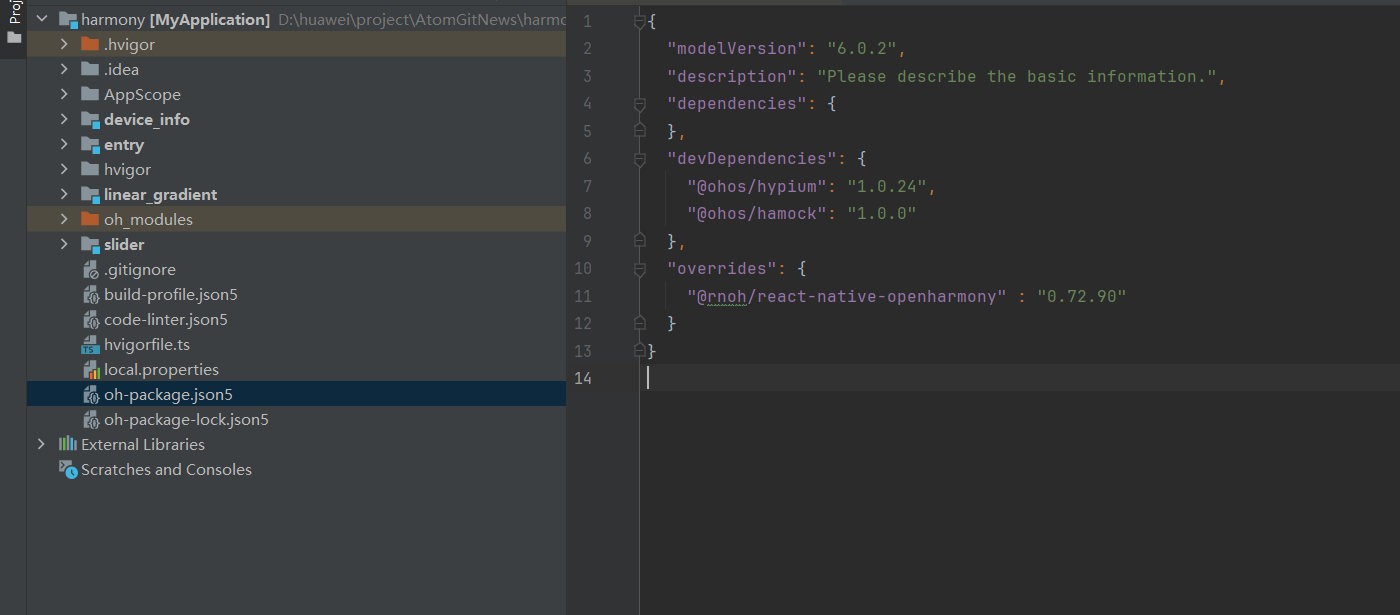Click the oh-package.json5 file icon
Viewport: 1400px width, 615px height.
pos(90,394)
